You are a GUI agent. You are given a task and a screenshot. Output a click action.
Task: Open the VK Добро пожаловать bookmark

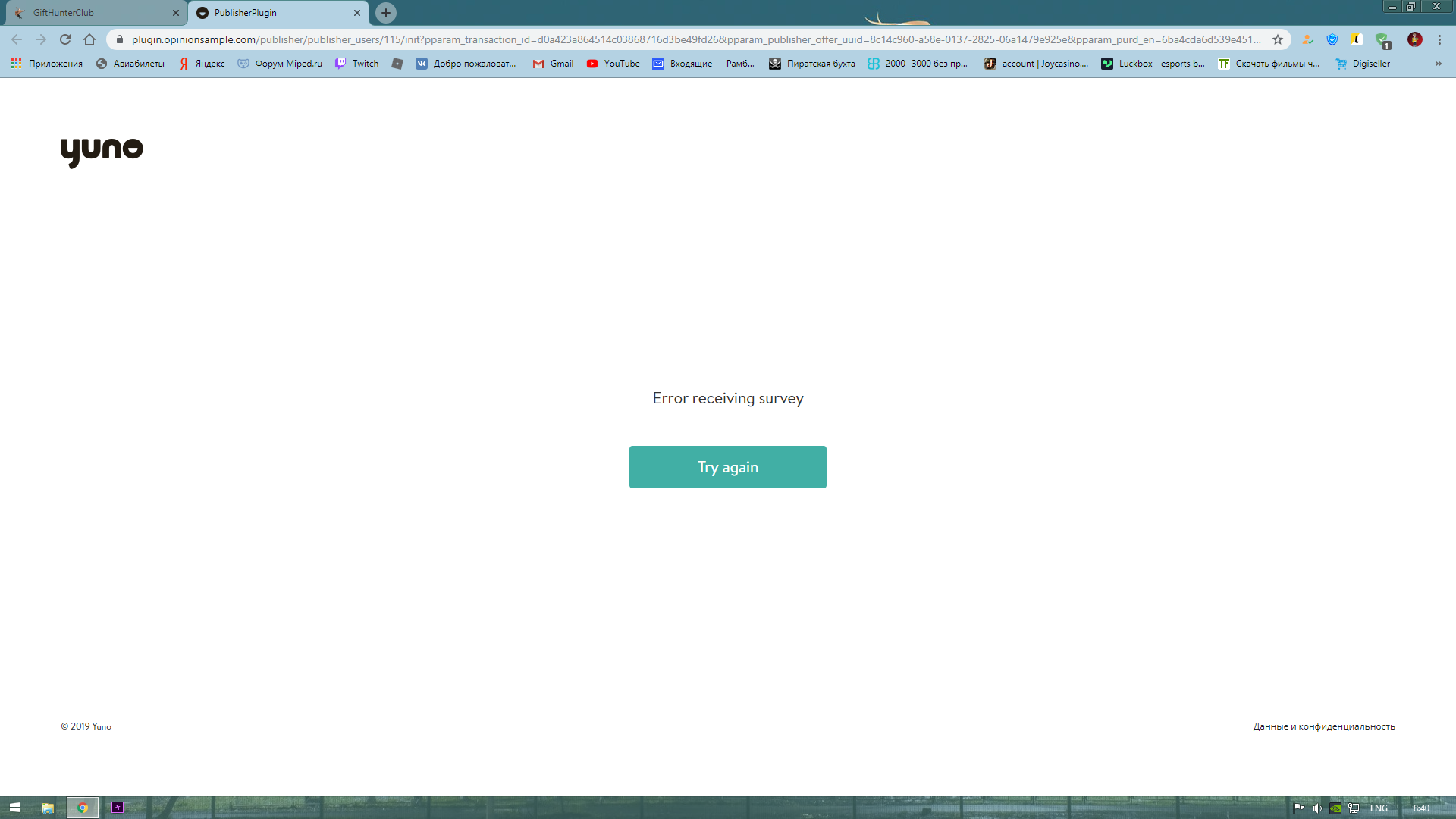click(466, 64)
